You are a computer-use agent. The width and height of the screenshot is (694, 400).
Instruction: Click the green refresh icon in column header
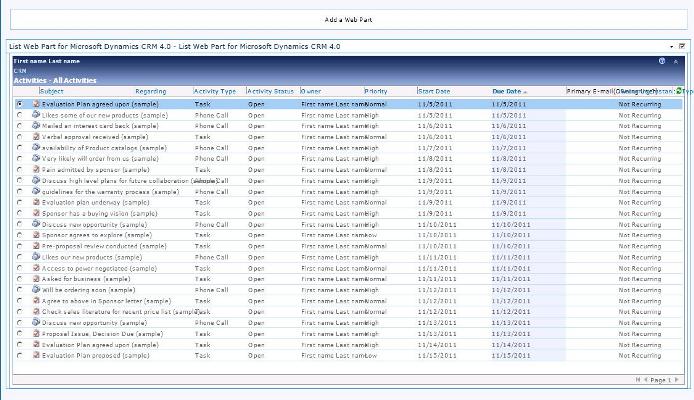pos(679,91)
